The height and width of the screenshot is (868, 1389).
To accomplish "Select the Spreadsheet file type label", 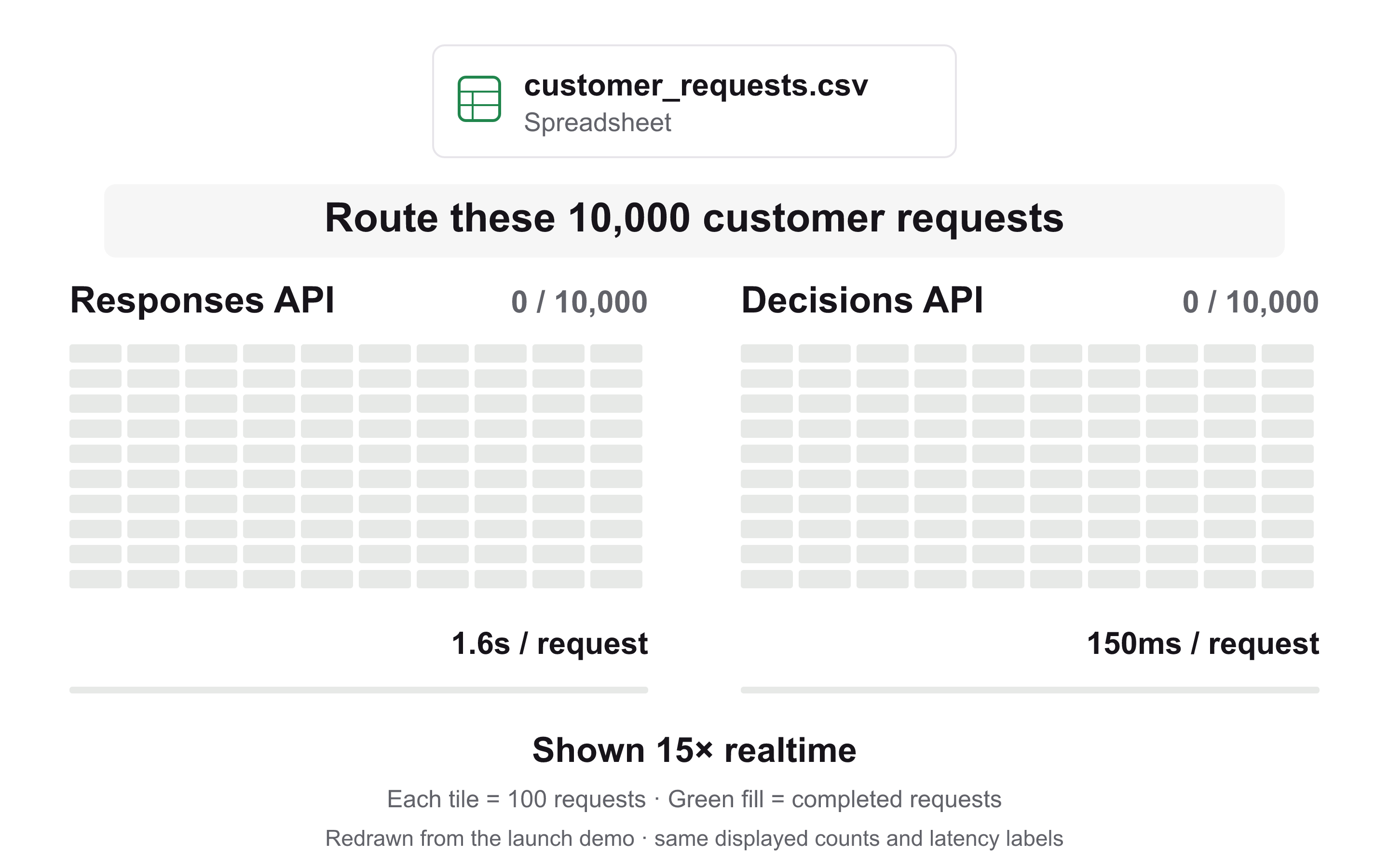I will tap(598, 123).
